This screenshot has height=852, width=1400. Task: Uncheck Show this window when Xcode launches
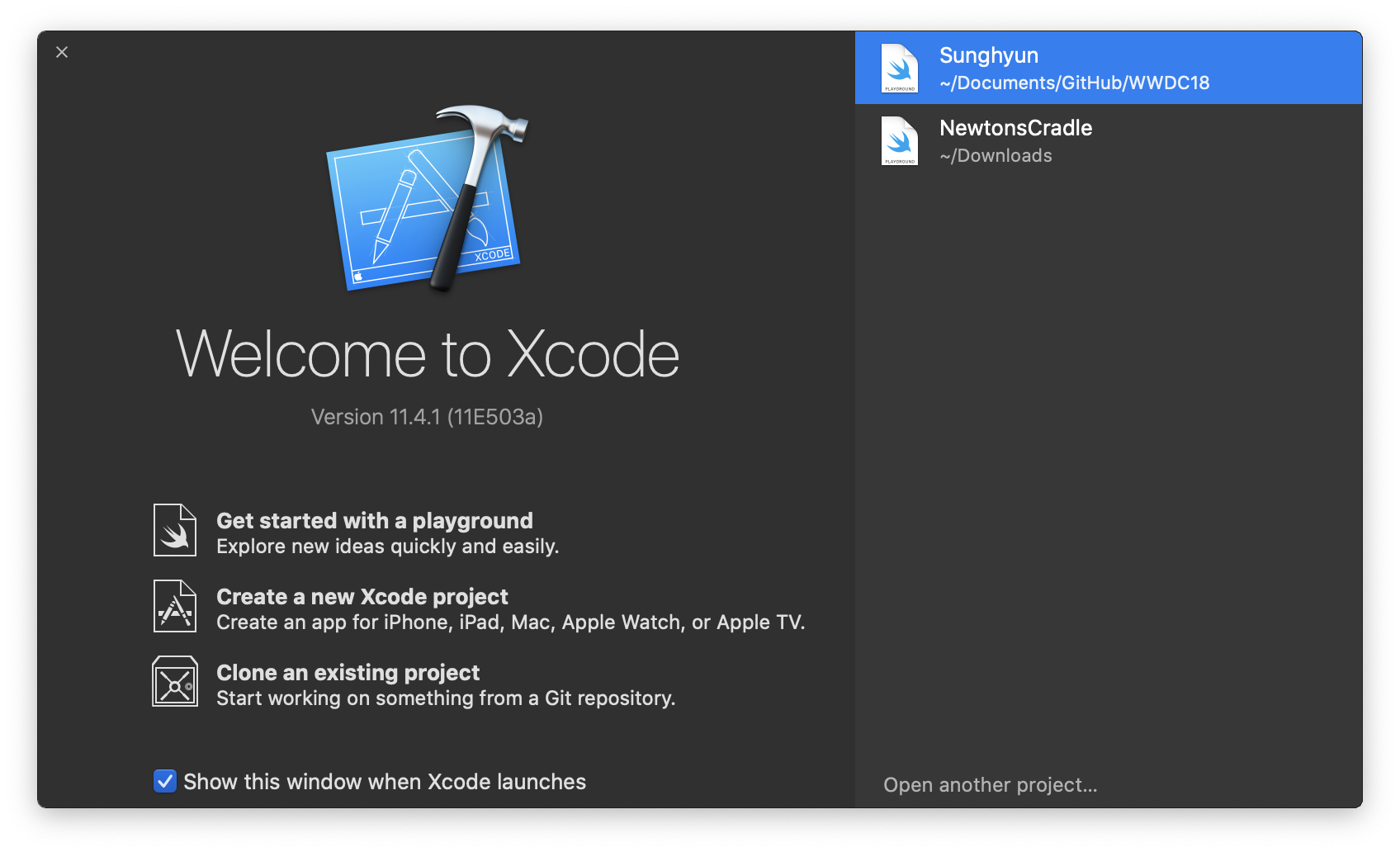tap(165, 781)
